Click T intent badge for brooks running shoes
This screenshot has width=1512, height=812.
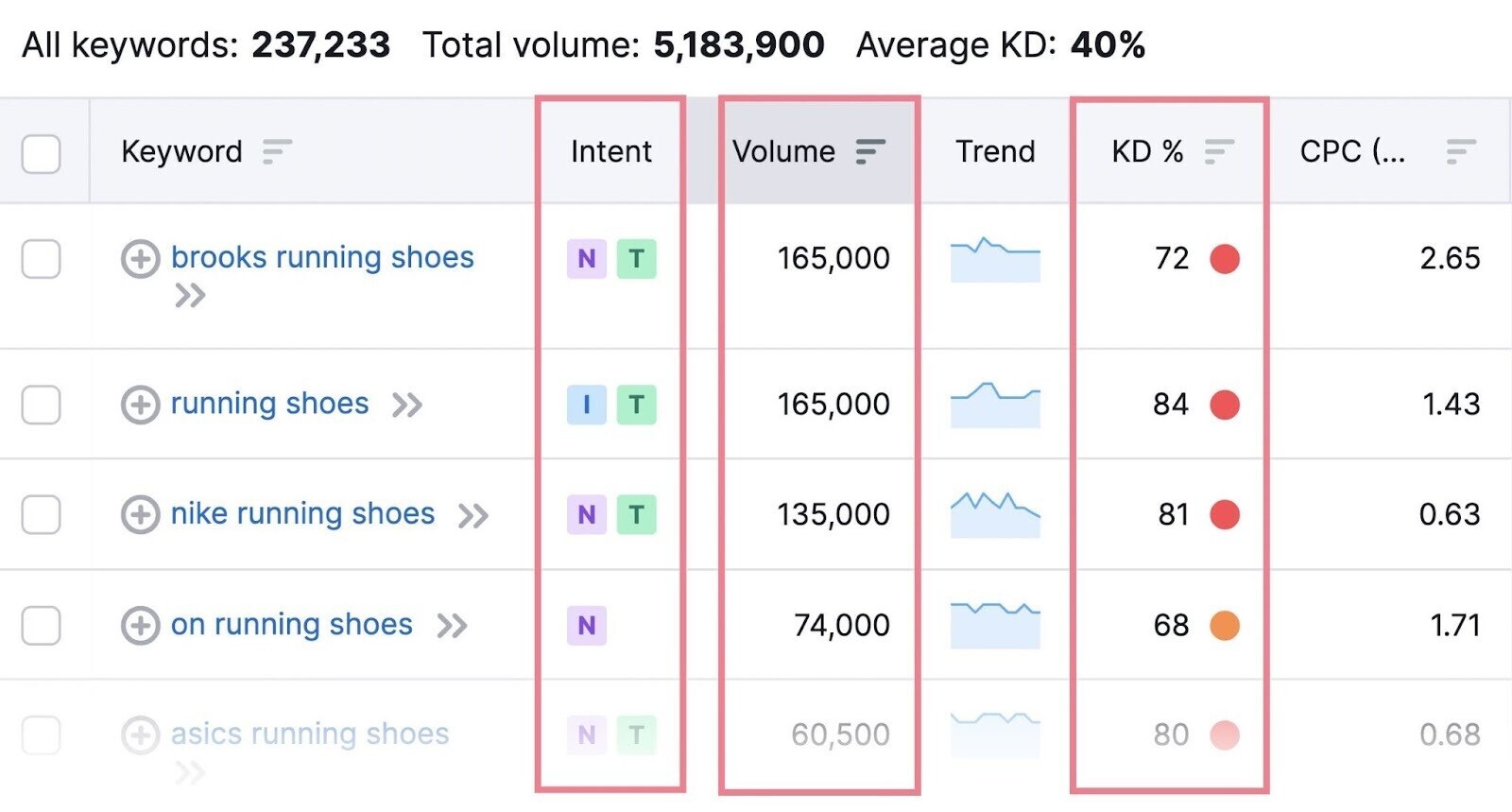click(636, 259)
